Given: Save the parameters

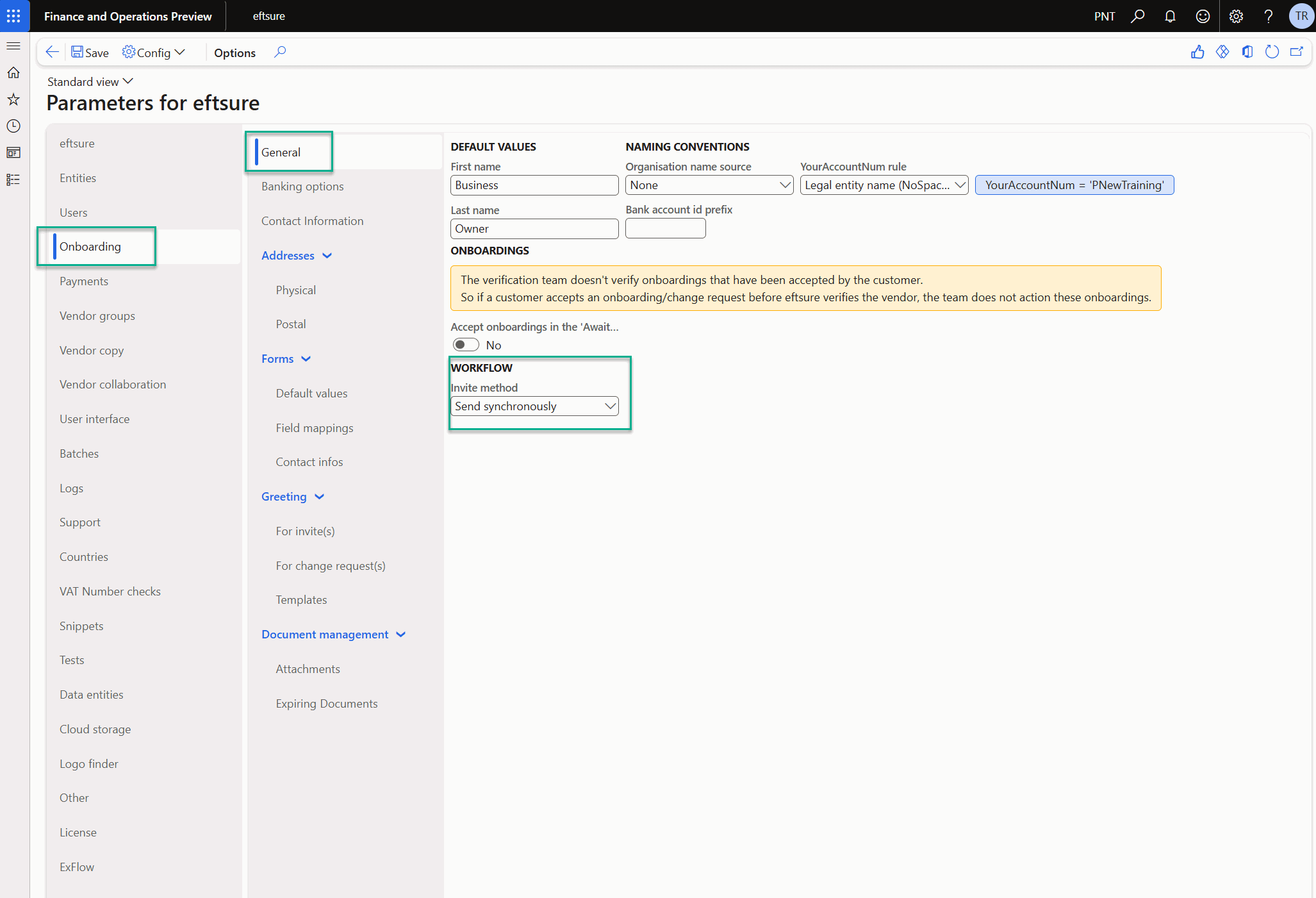Looking at the screenshot, I should point(90,53).
